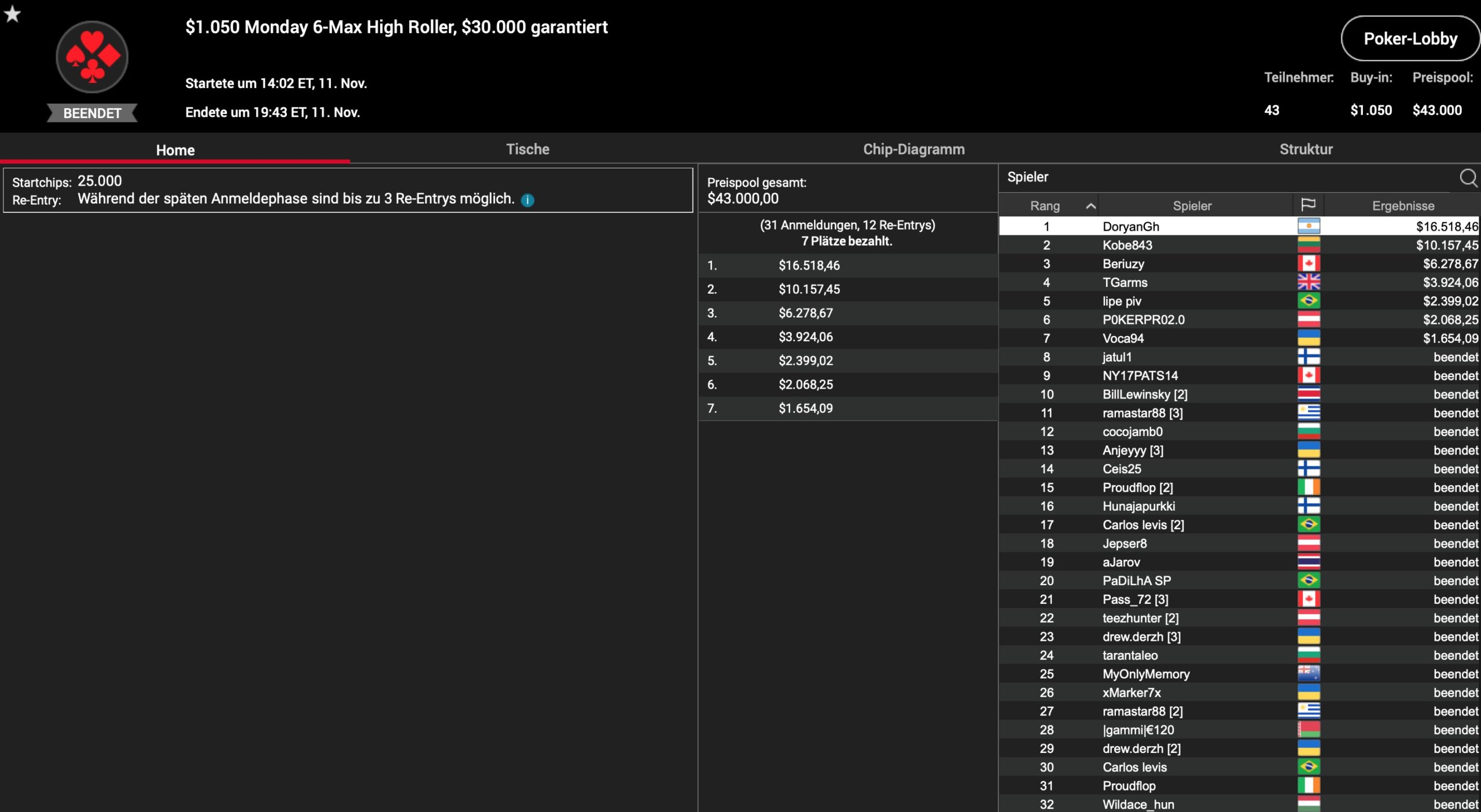Click TGarms' United Kingdom flag
The height and width of the screenshot is (812, 1481).
pyautogui.click(x=1308, y=282)
